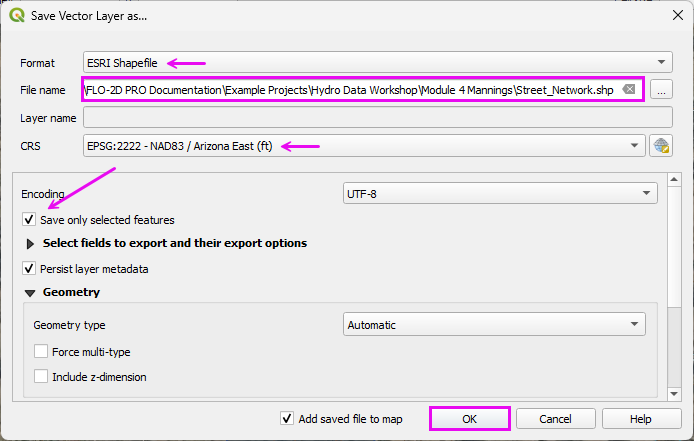Check the Include z-dimension box
The width and height of the screenshot is (694, 441).
[x=41, y=377]
